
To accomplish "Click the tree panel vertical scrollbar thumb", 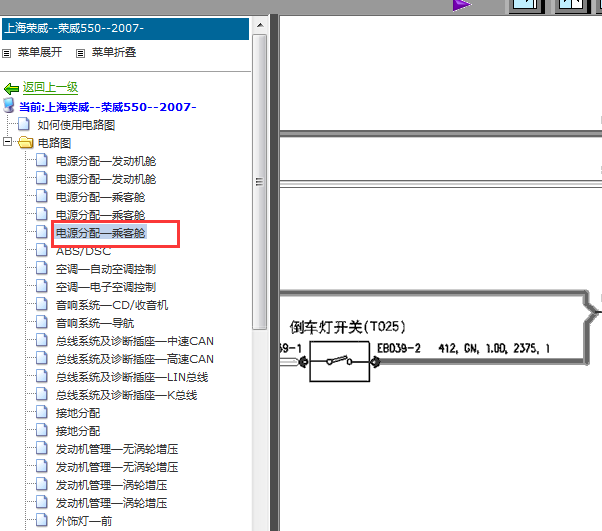I will click(260, 182).
